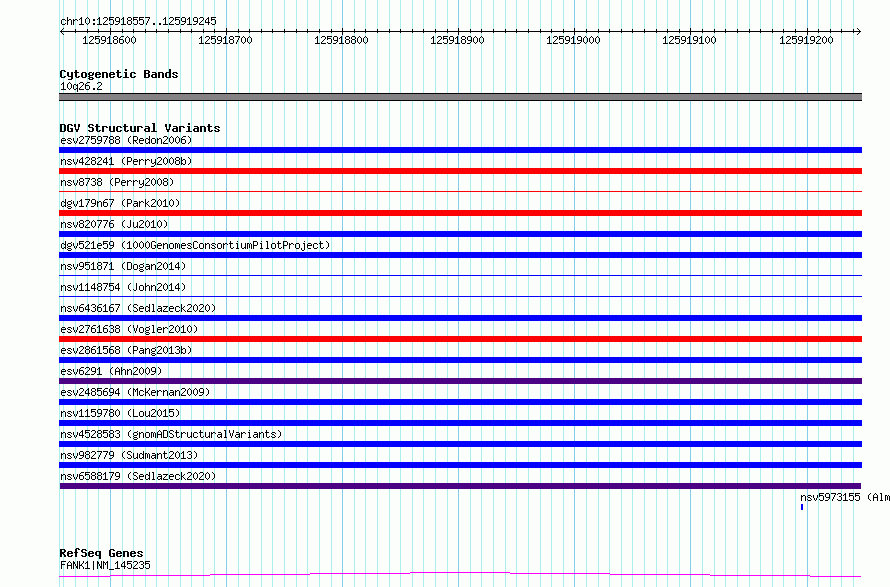The height and width of the screenshot is (587, 890).
Task: Click ruler position 125919200
Action: pyautogui.click(x=806, y=40)
